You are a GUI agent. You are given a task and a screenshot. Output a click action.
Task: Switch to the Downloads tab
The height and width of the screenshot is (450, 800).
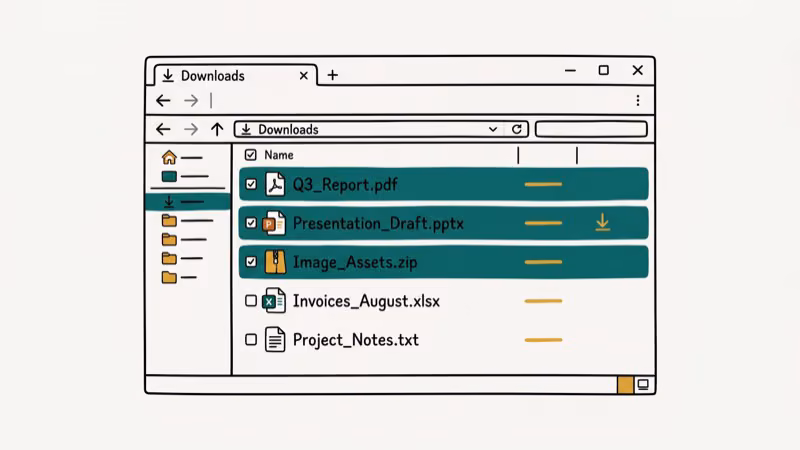pyautogui.click(x=236, y=76)
